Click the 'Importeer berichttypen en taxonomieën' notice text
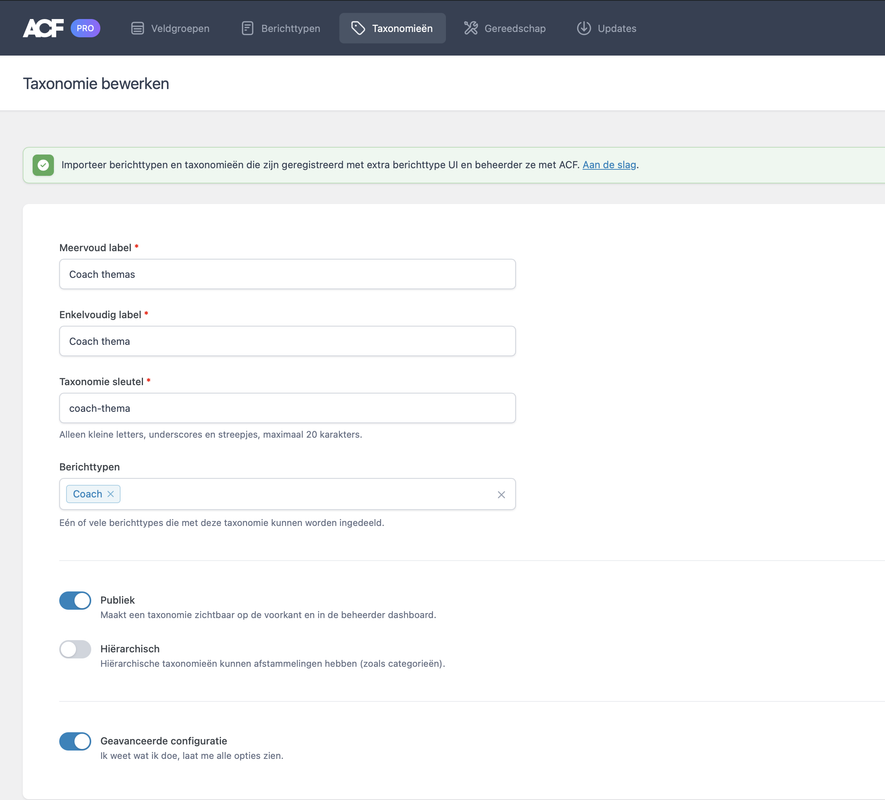The width and height of the screenshot is (885, 800). pyautogui.click(x=321, y=165)
